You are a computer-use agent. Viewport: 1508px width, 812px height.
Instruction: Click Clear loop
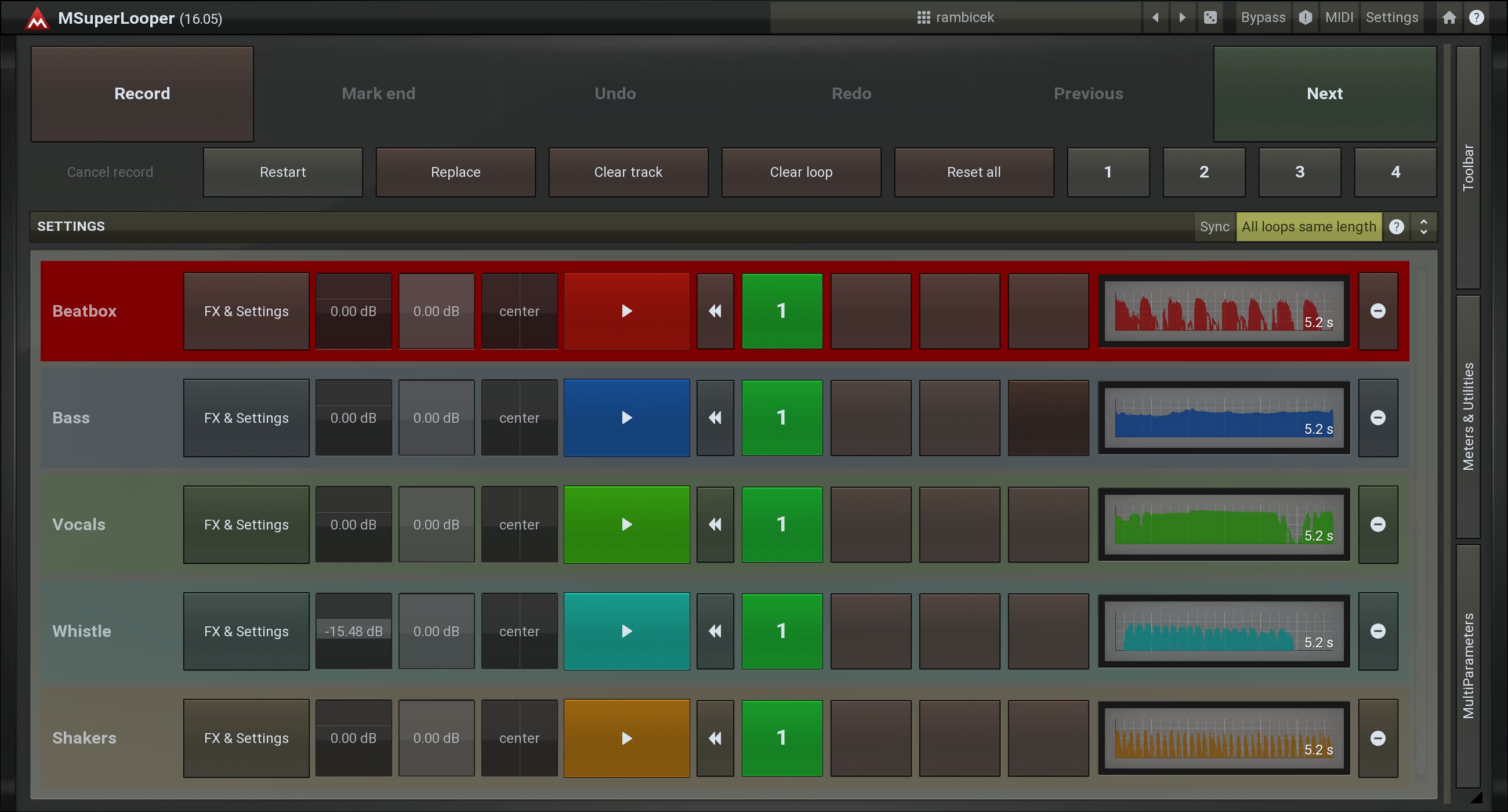tap(801, 172)
